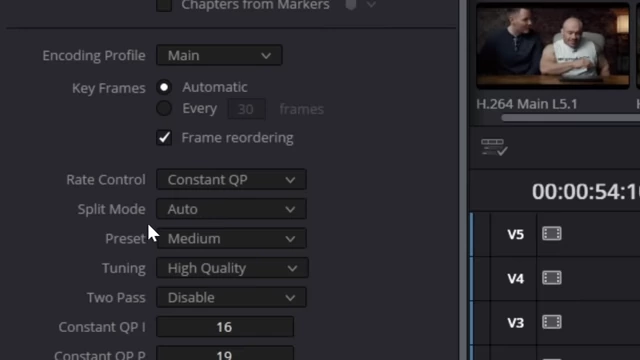Image resolution: width=640 pixels, height=360 pixels.
Task: Click the timecode display 00:00:54
Action: tap(586, 191)
